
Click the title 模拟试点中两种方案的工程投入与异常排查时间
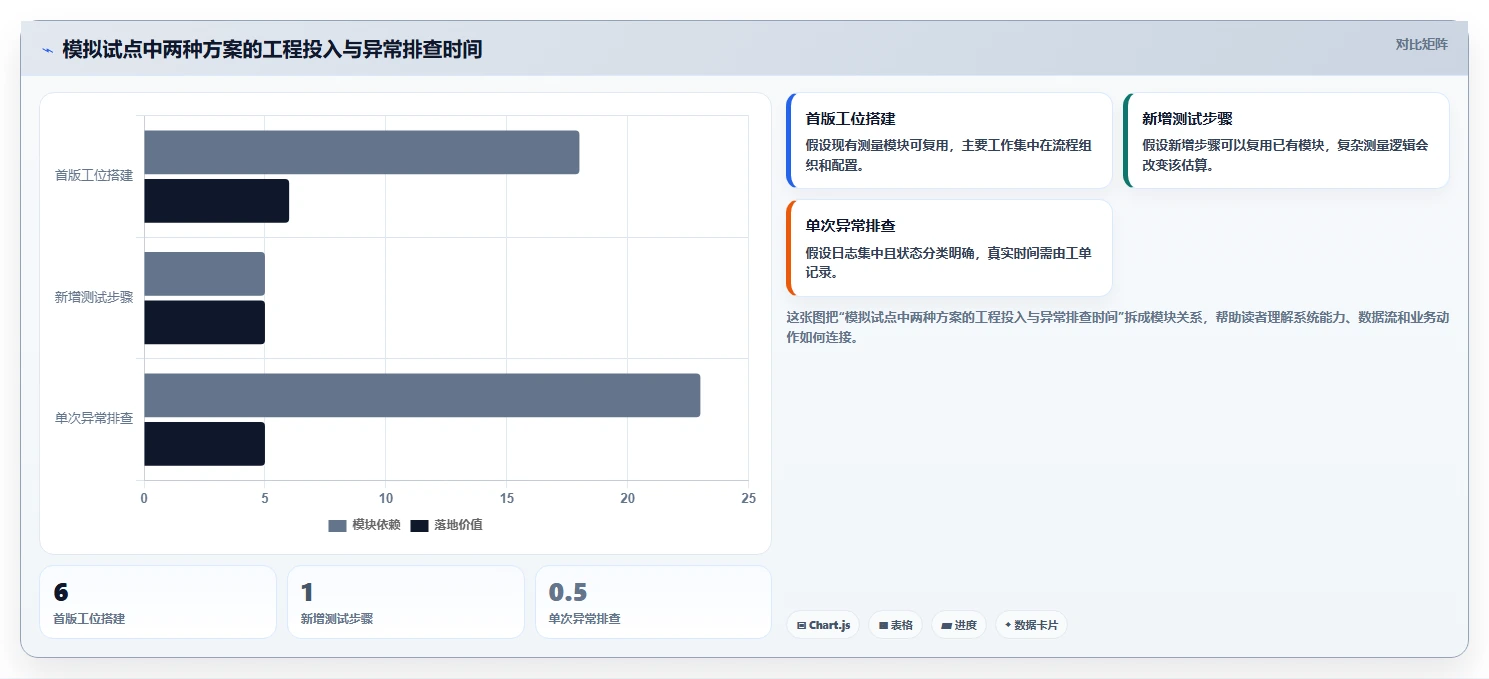pos(272,49)
